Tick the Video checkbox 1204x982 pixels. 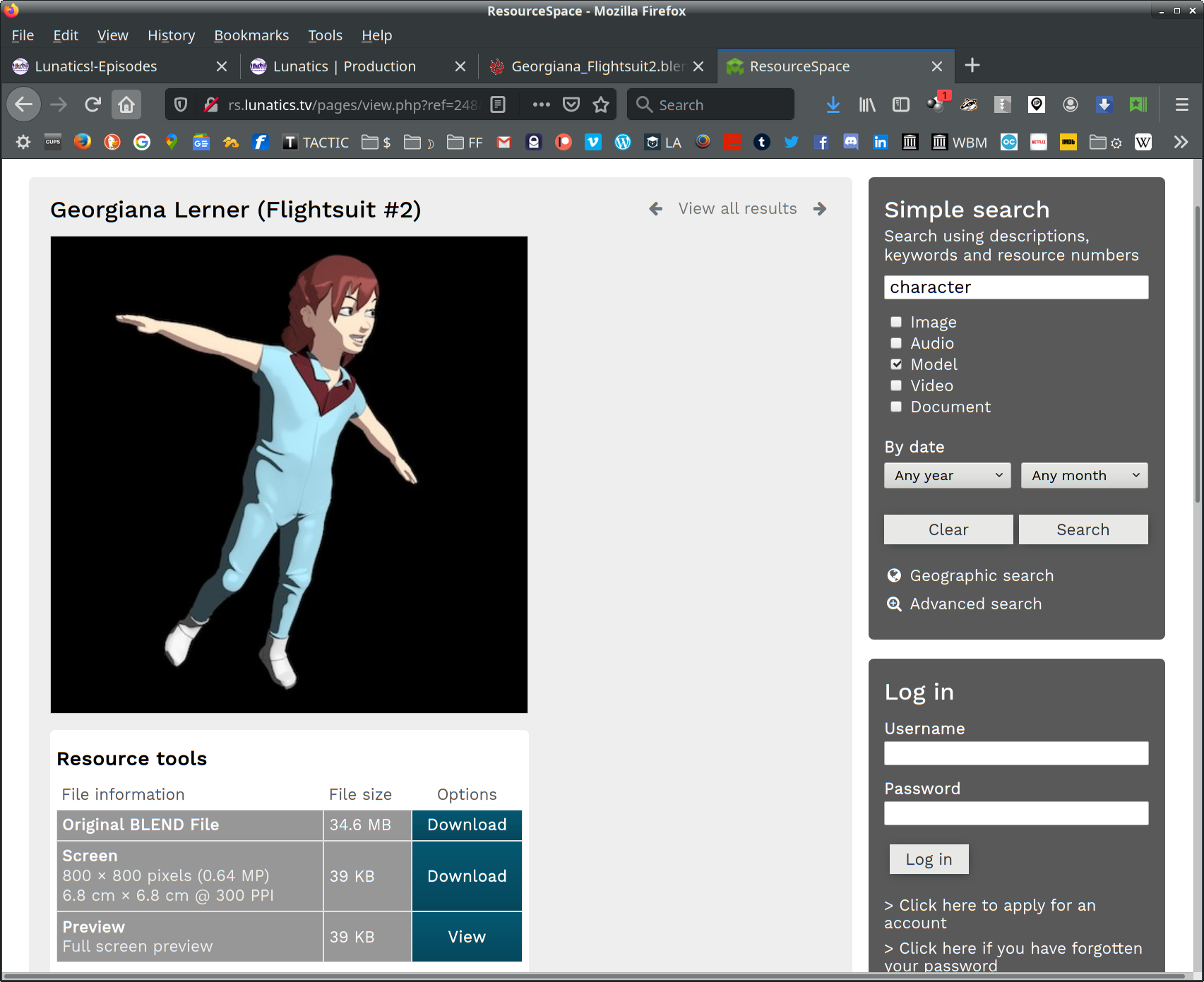[x=896, y=385]
